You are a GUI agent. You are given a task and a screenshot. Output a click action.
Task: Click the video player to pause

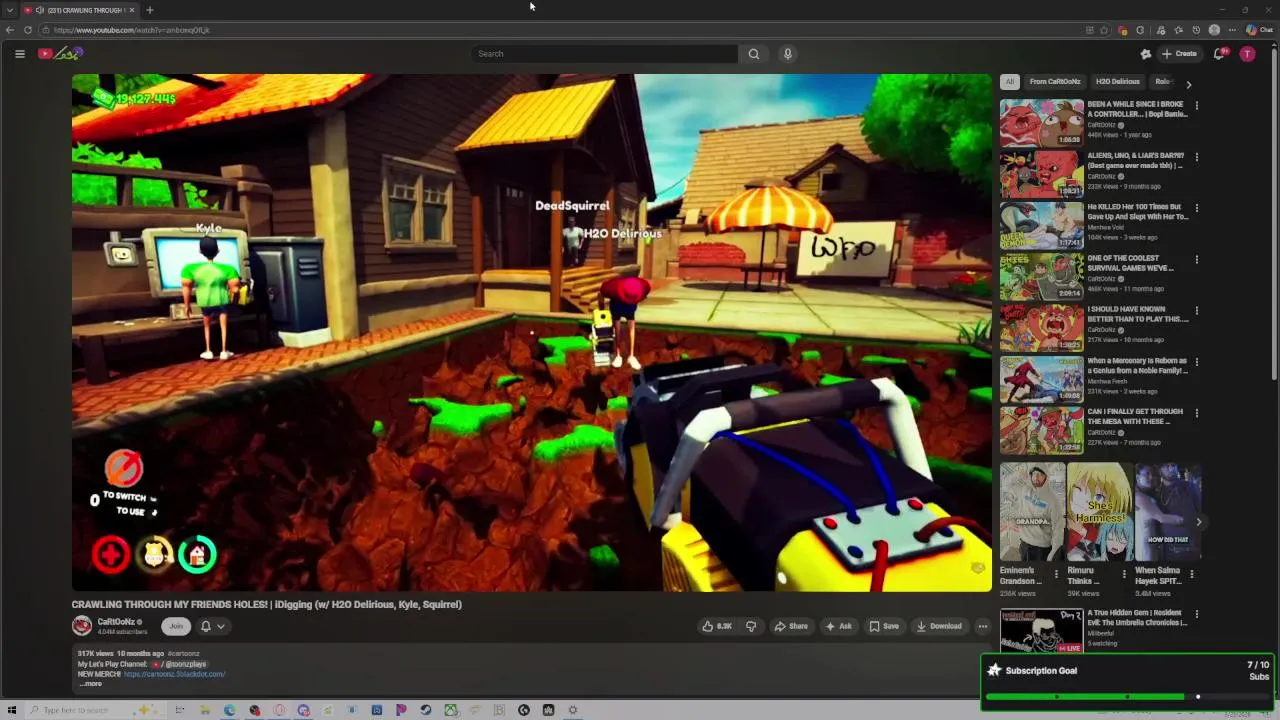point(531,332)
